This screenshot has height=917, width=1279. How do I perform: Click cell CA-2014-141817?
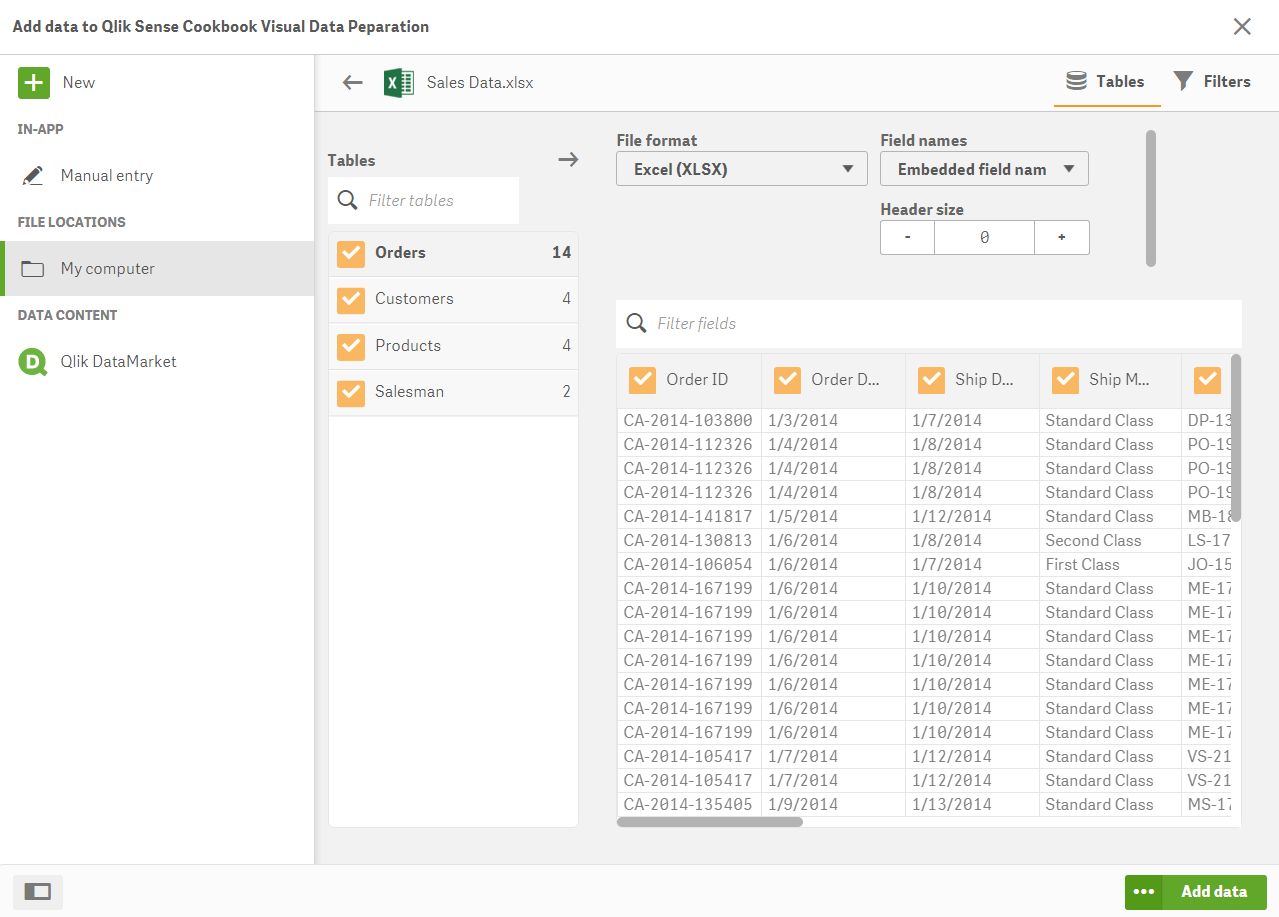[688, 517]
